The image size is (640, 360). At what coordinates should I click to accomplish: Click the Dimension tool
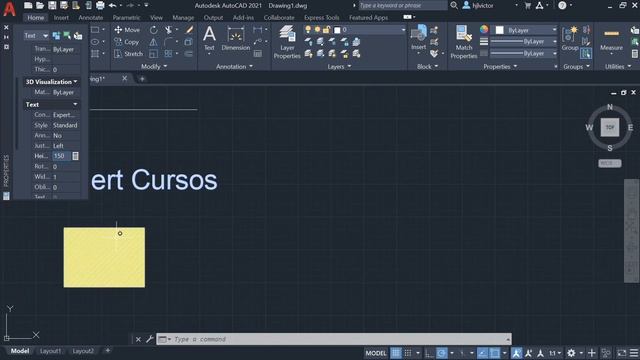click(x=236, y=38)
